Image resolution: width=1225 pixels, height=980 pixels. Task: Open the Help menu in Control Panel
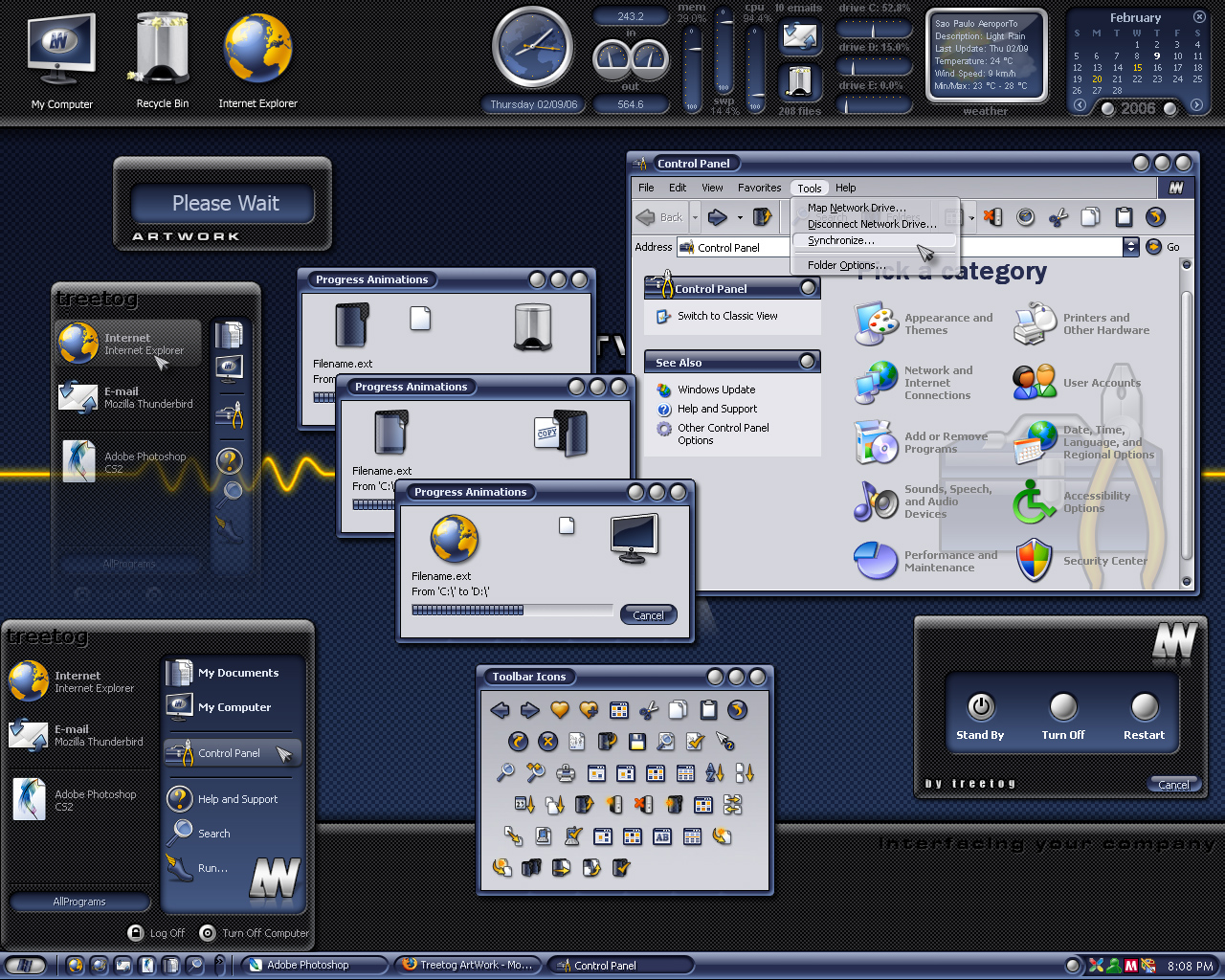click(845, 188)
